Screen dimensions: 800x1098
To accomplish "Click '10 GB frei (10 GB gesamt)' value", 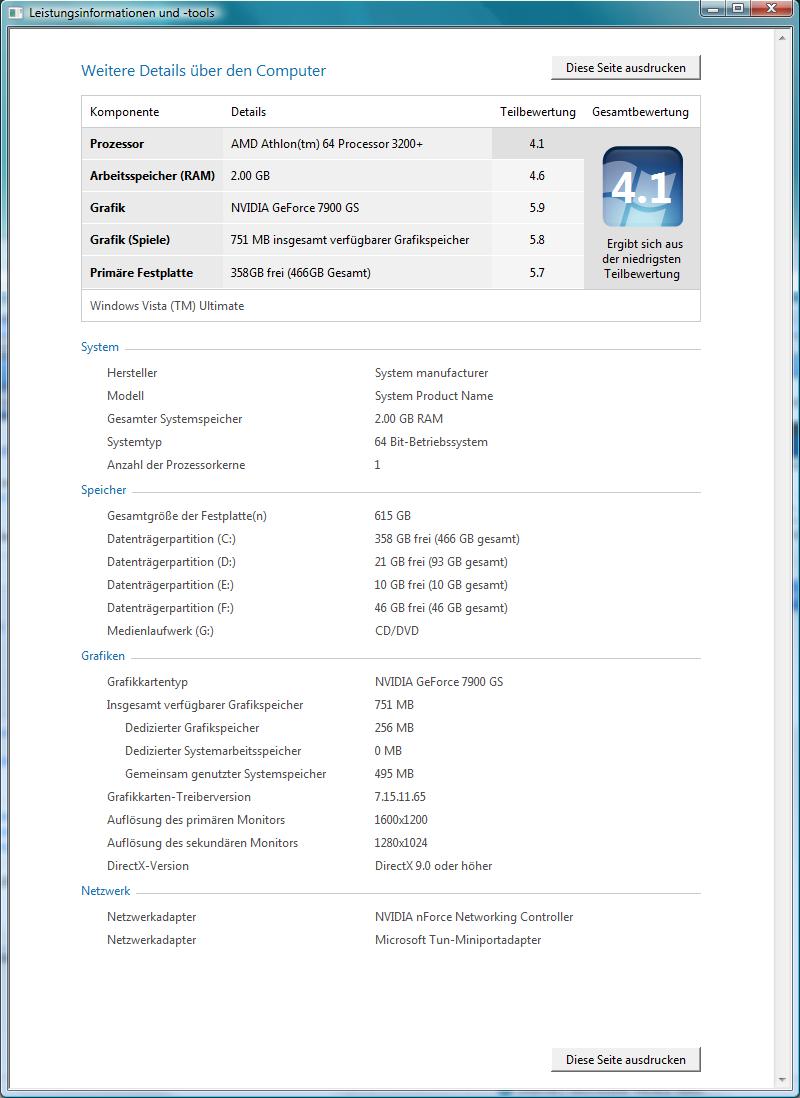I will pyautogui.click(x=441, y=585).
